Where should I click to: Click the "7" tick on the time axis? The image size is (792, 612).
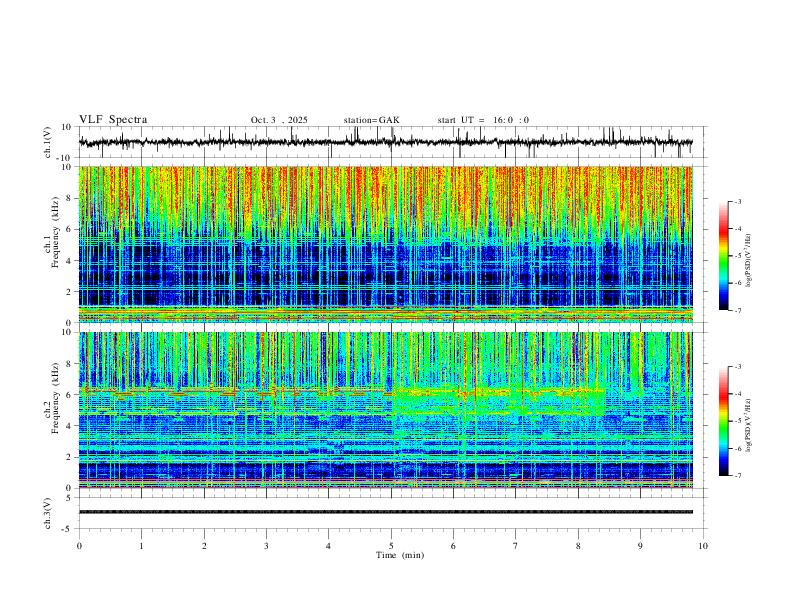[x=516, y=546]
